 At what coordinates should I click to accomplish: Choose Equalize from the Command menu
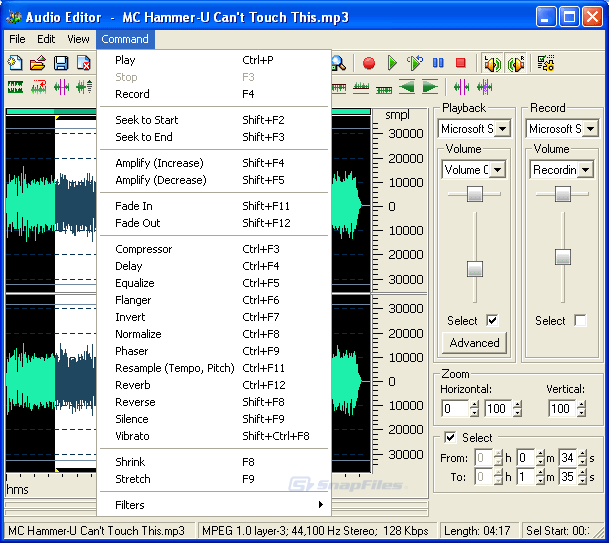tap(214, 283)
